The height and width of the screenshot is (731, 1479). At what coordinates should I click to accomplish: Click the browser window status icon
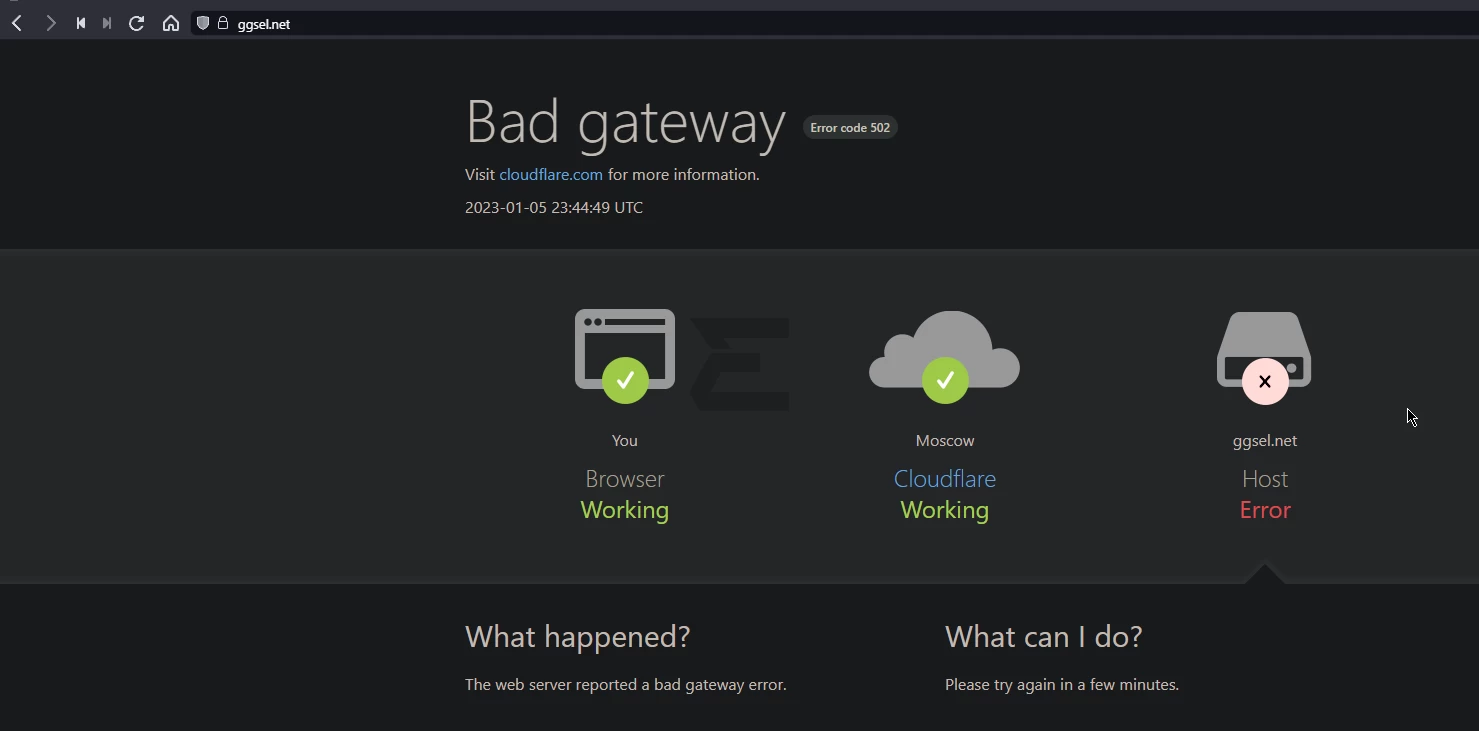[625, 349]
